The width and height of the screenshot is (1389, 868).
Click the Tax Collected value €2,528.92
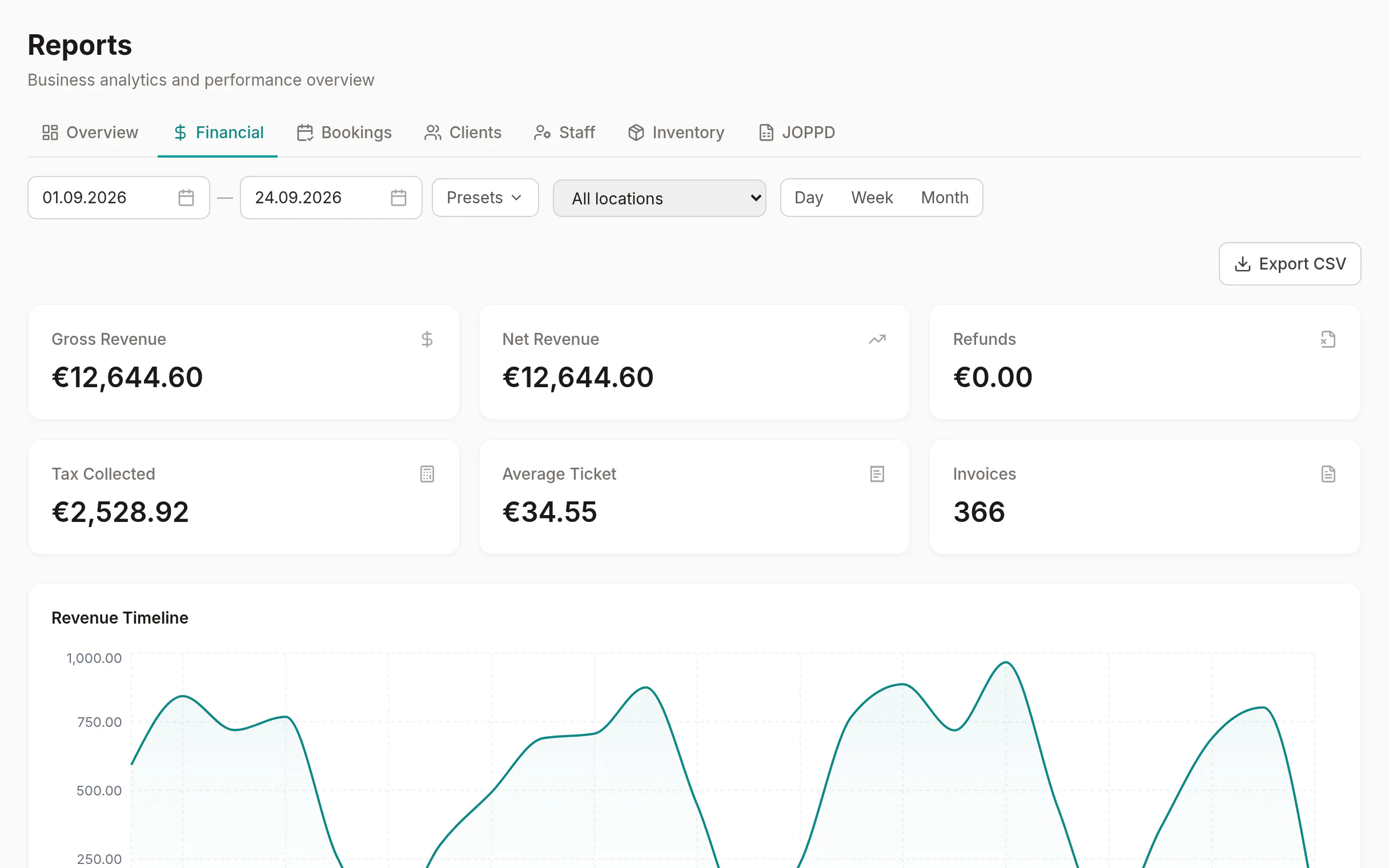tap(121, 513)
